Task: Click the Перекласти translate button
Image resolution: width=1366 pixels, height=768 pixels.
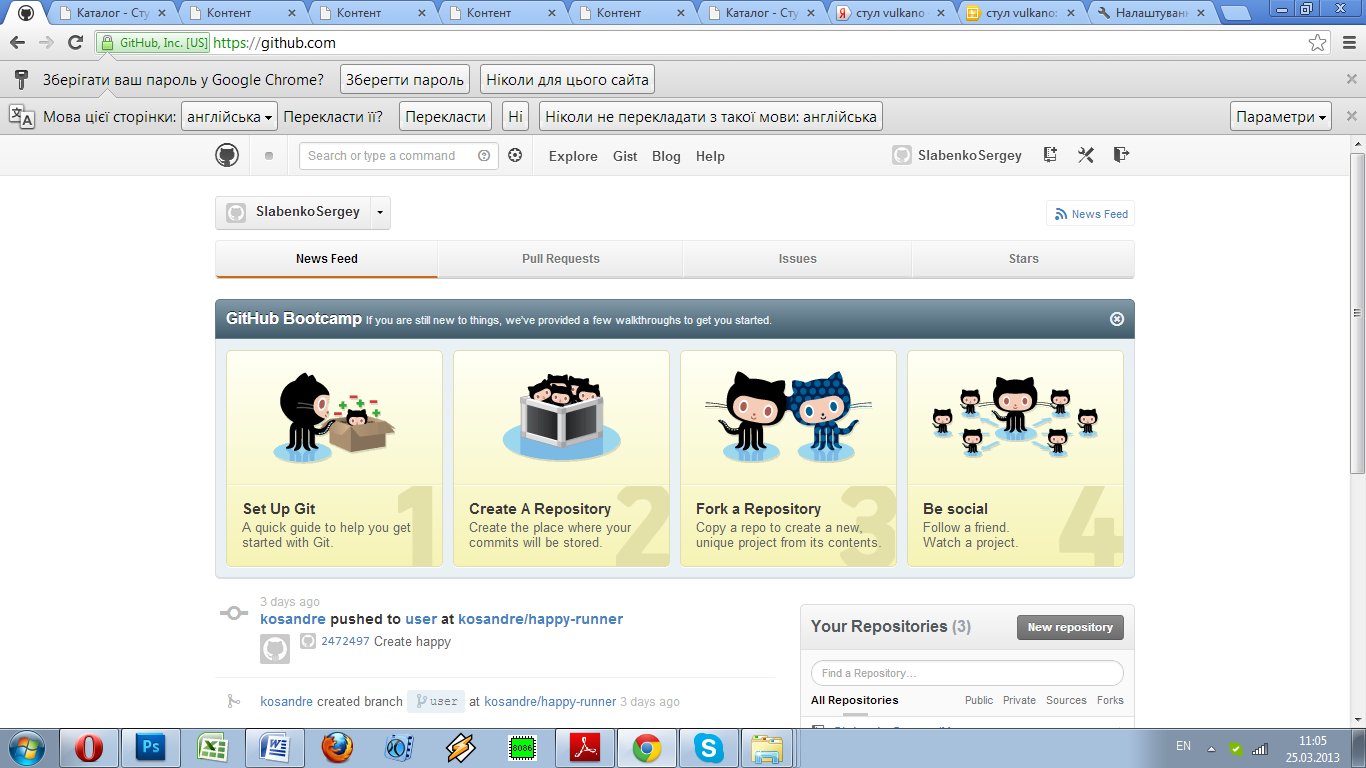Action: 446,117
